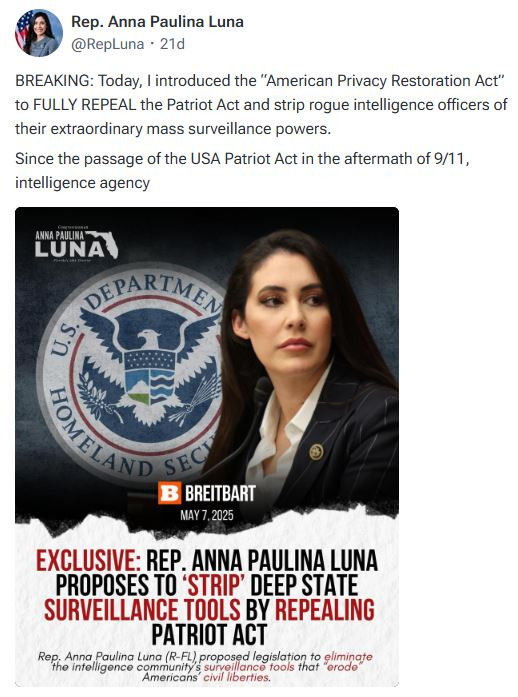Click the congressional lapel pin on jacket
The image size is (518, 697).
click(x=316, y=452)
